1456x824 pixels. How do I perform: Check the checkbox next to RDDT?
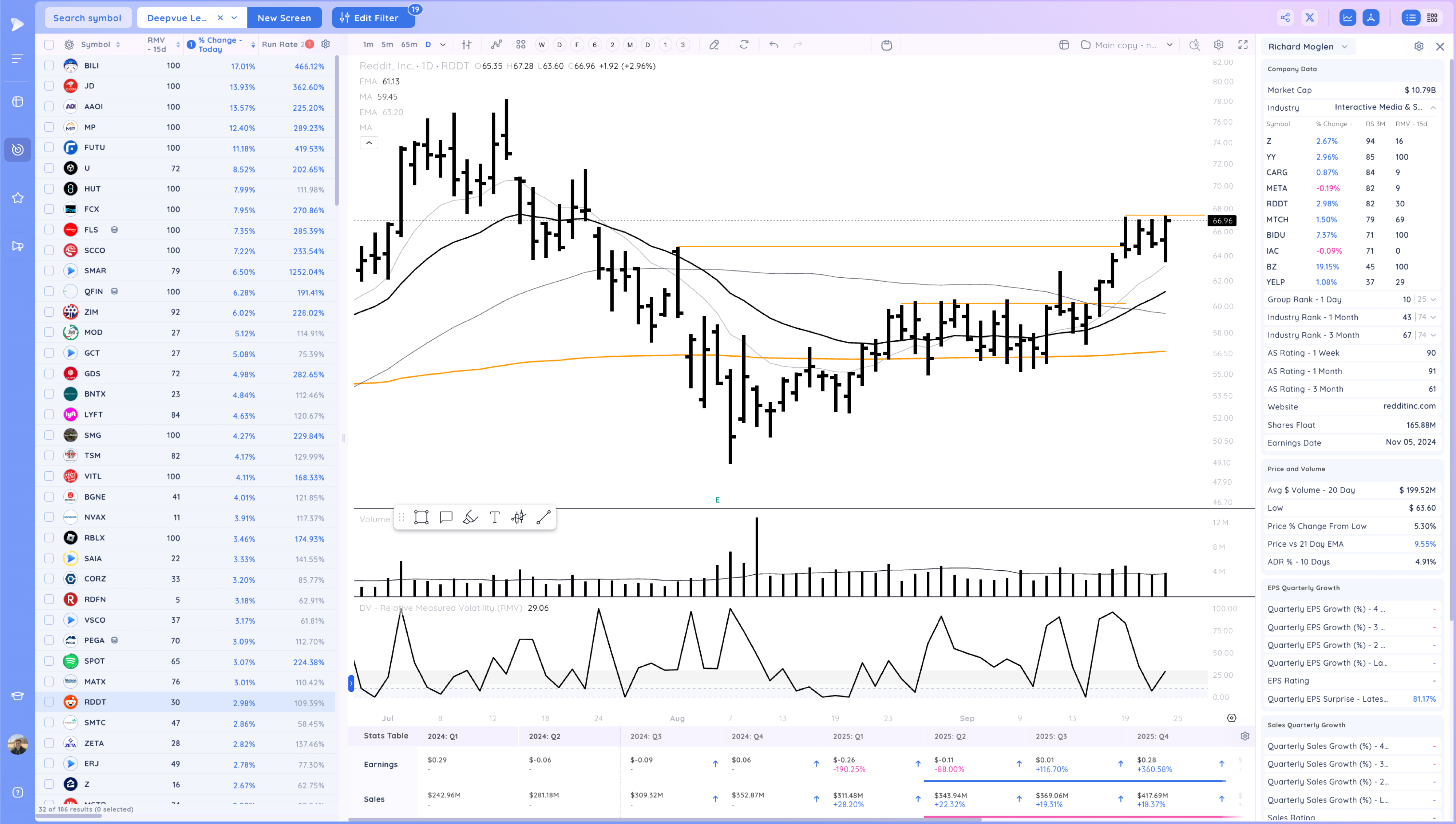coord(49,702)
